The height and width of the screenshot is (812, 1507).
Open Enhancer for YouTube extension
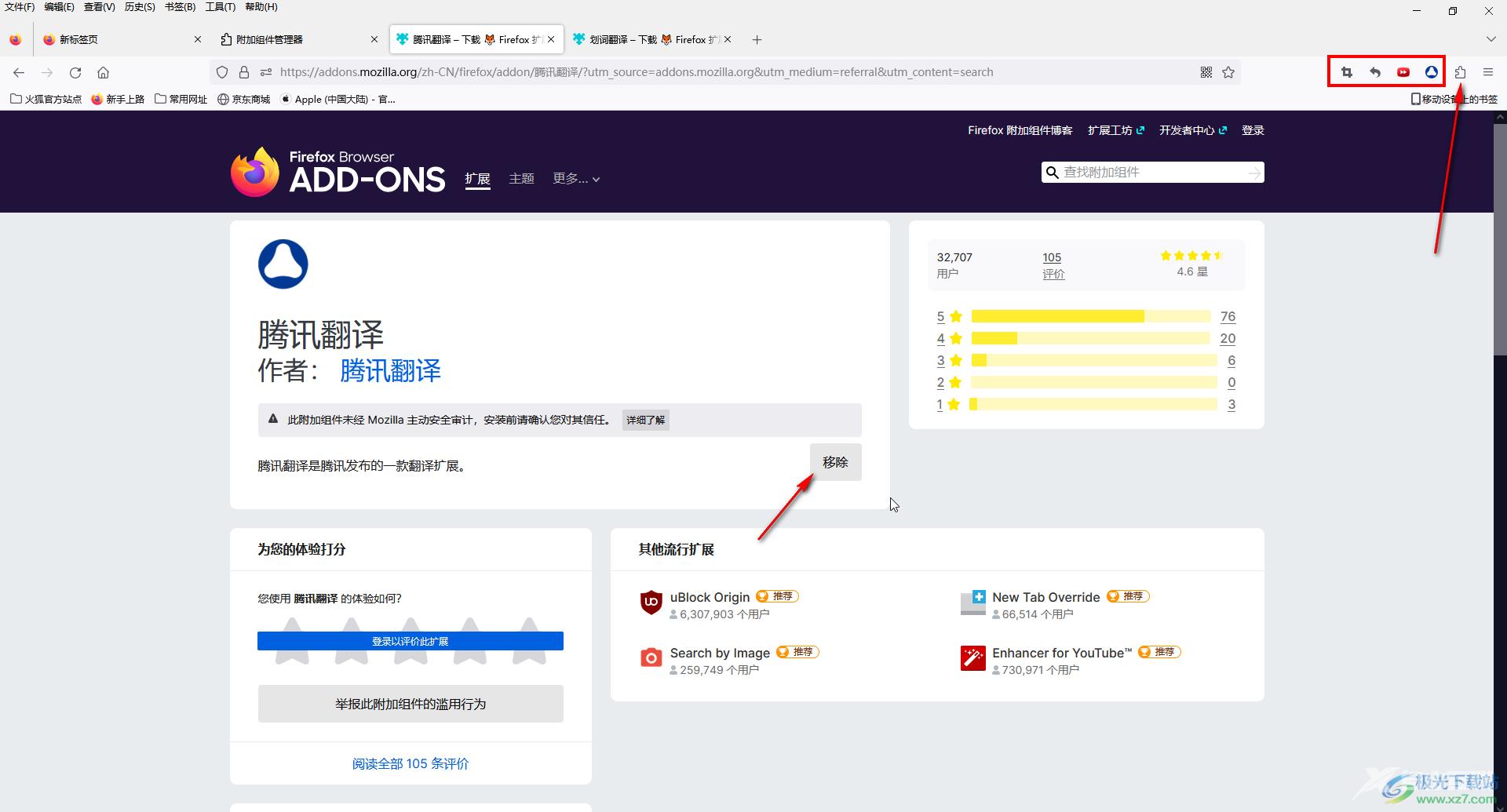1061,653
